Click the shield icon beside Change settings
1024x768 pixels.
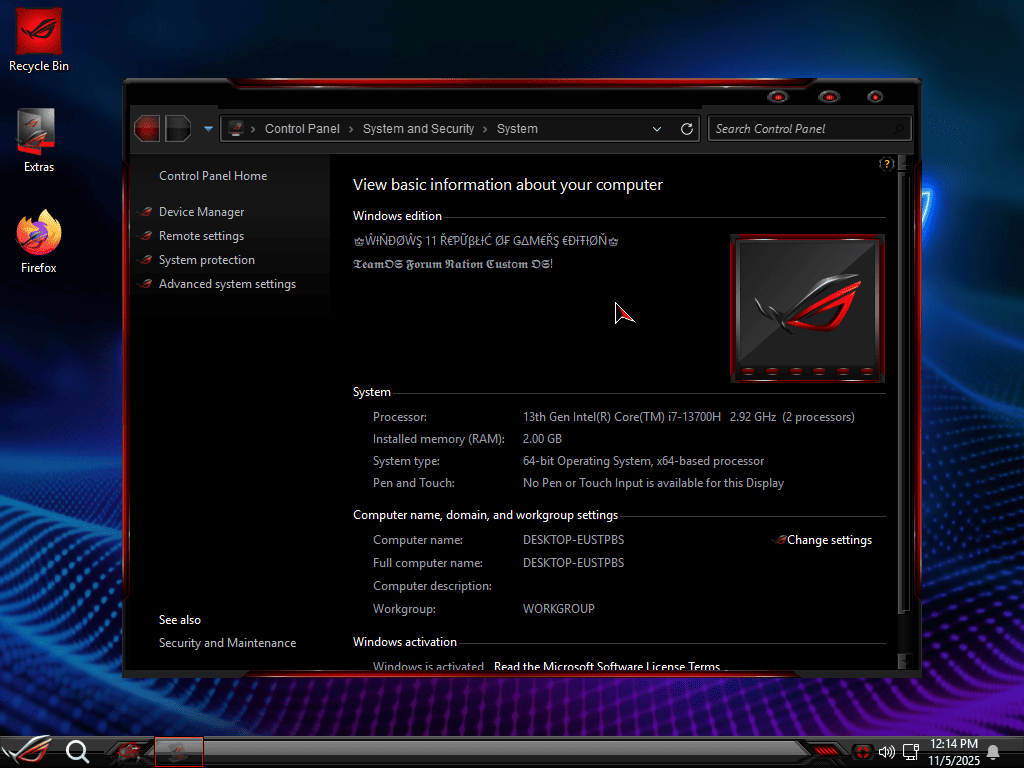[x=779, y=540]
